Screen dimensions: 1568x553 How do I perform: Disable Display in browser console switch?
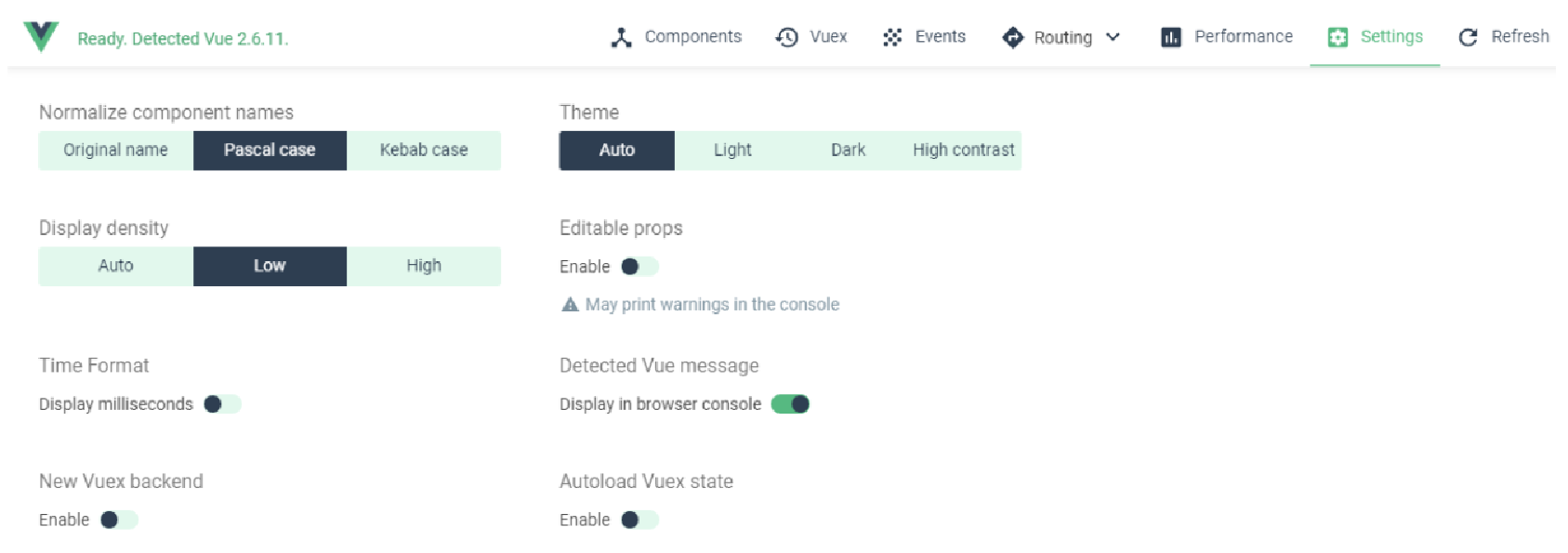[x=791, y=404]
